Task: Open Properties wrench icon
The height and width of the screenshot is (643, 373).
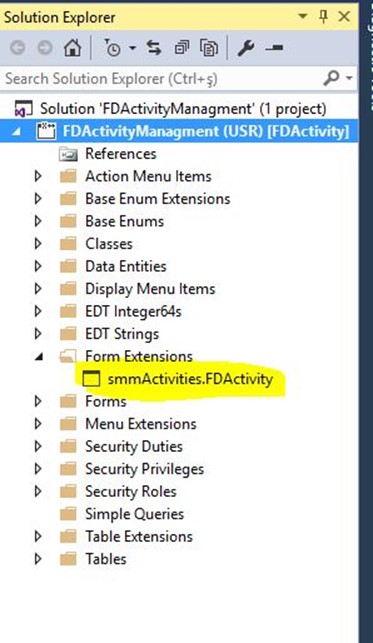Action: tap(246, 48)
